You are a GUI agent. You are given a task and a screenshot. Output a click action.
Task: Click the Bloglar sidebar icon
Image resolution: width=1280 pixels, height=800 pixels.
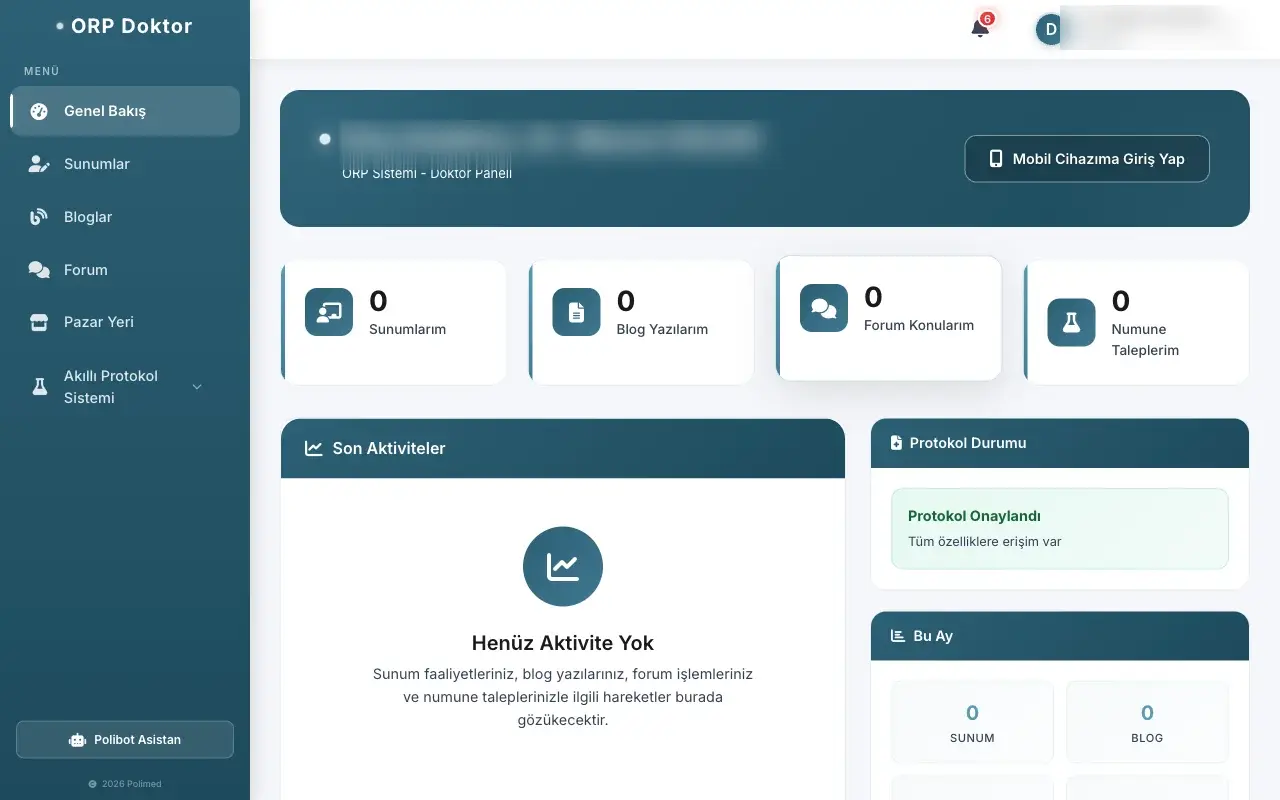39,217
